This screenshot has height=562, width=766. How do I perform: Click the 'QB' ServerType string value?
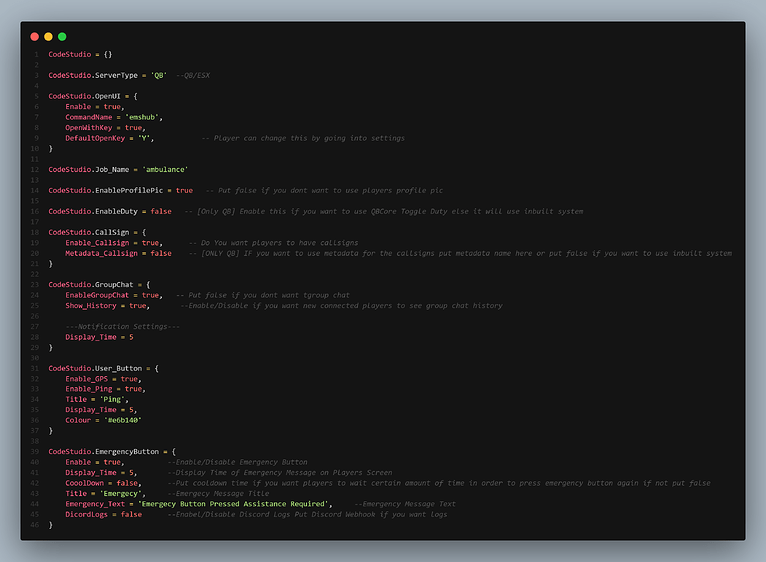pos(158,75)
